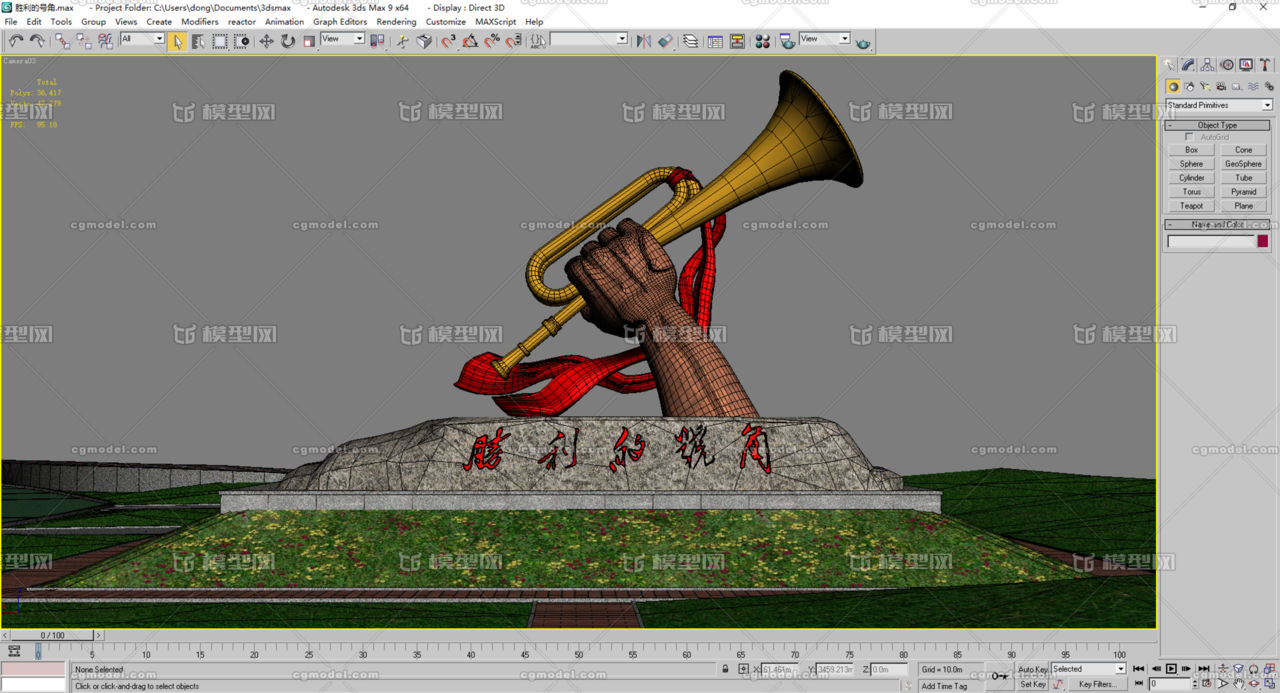Click the Select and Manipulate icon
1280x693 pixels.
403,41
